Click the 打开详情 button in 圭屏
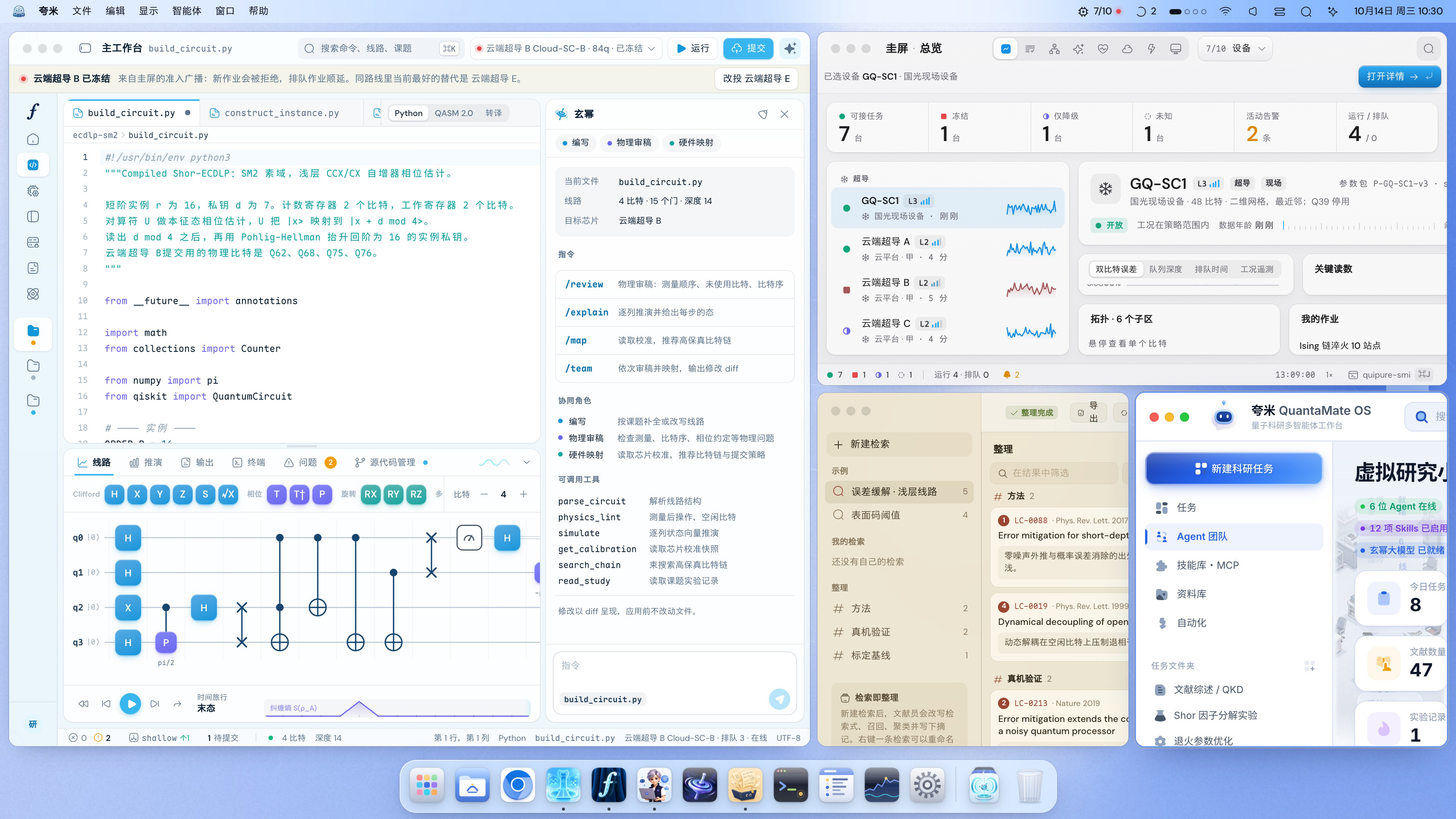 coord(1400,76)
